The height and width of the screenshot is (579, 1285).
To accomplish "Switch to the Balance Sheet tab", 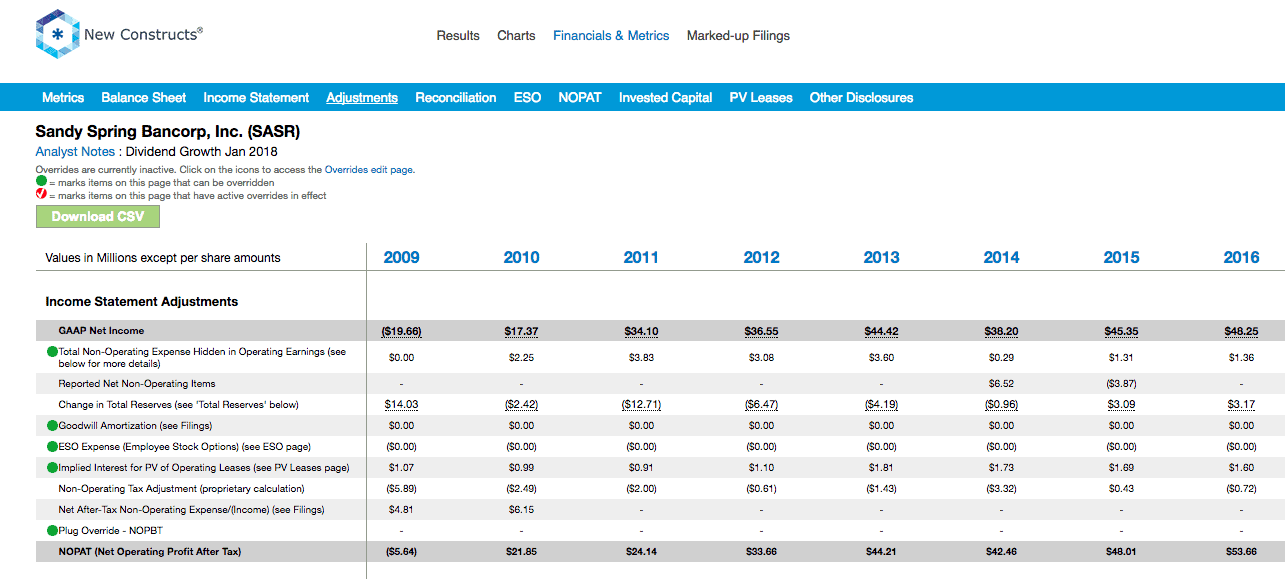I will click(x=143, y=98).
